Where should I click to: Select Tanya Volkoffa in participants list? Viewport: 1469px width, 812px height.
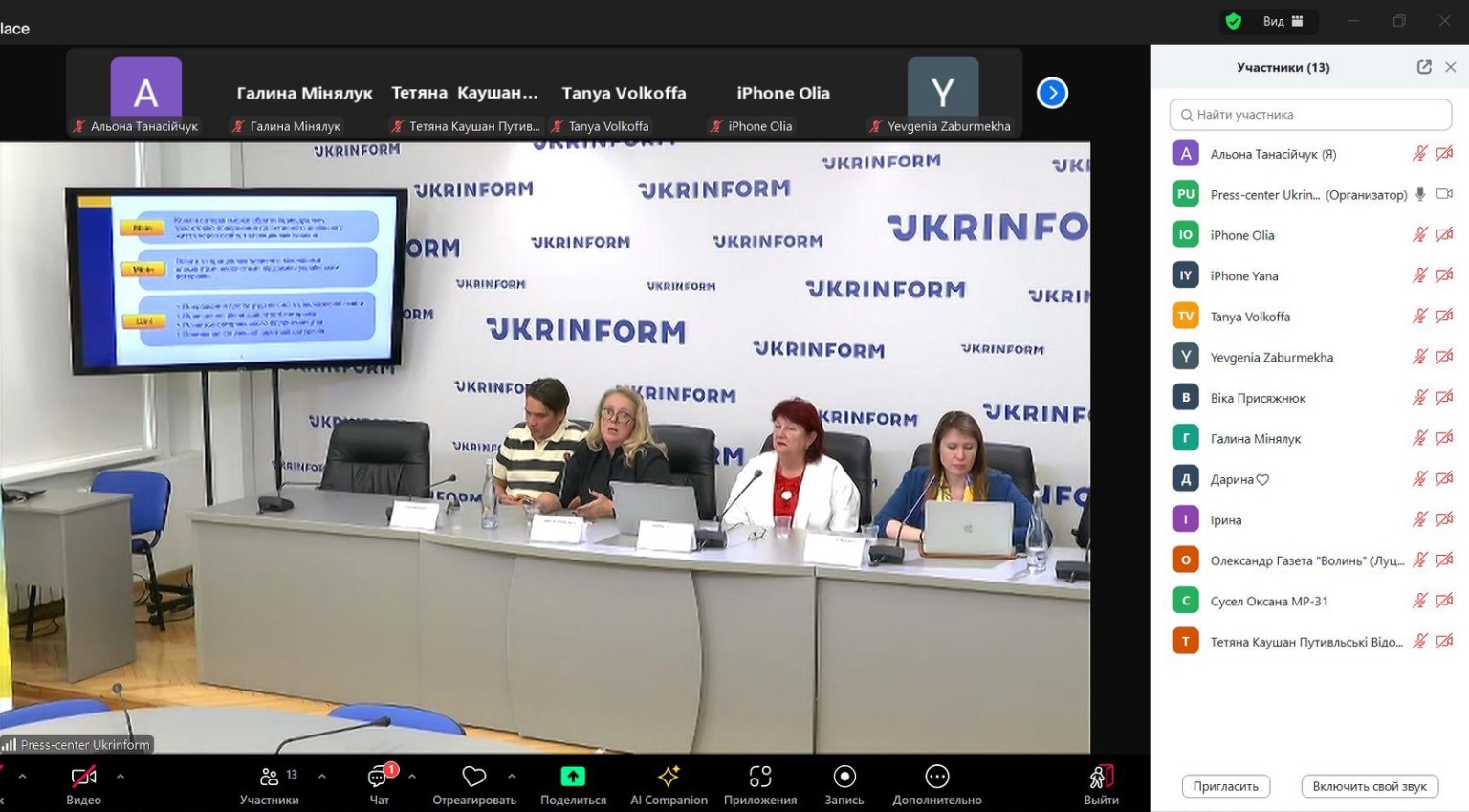point(1250,317)
